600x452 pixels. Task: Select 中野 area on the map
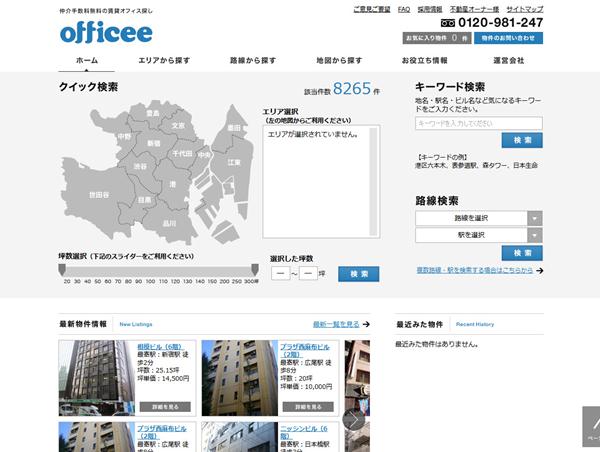124,136
